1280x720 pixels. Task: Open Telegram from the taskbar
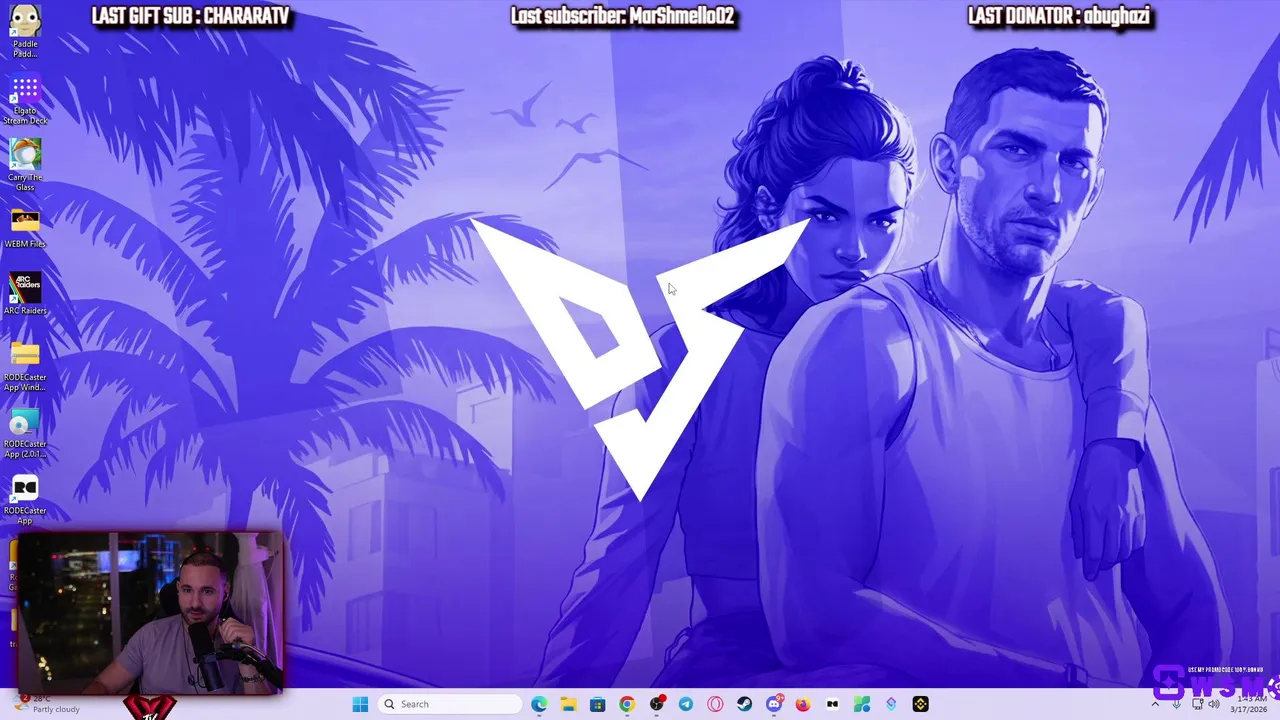[686, 704]
